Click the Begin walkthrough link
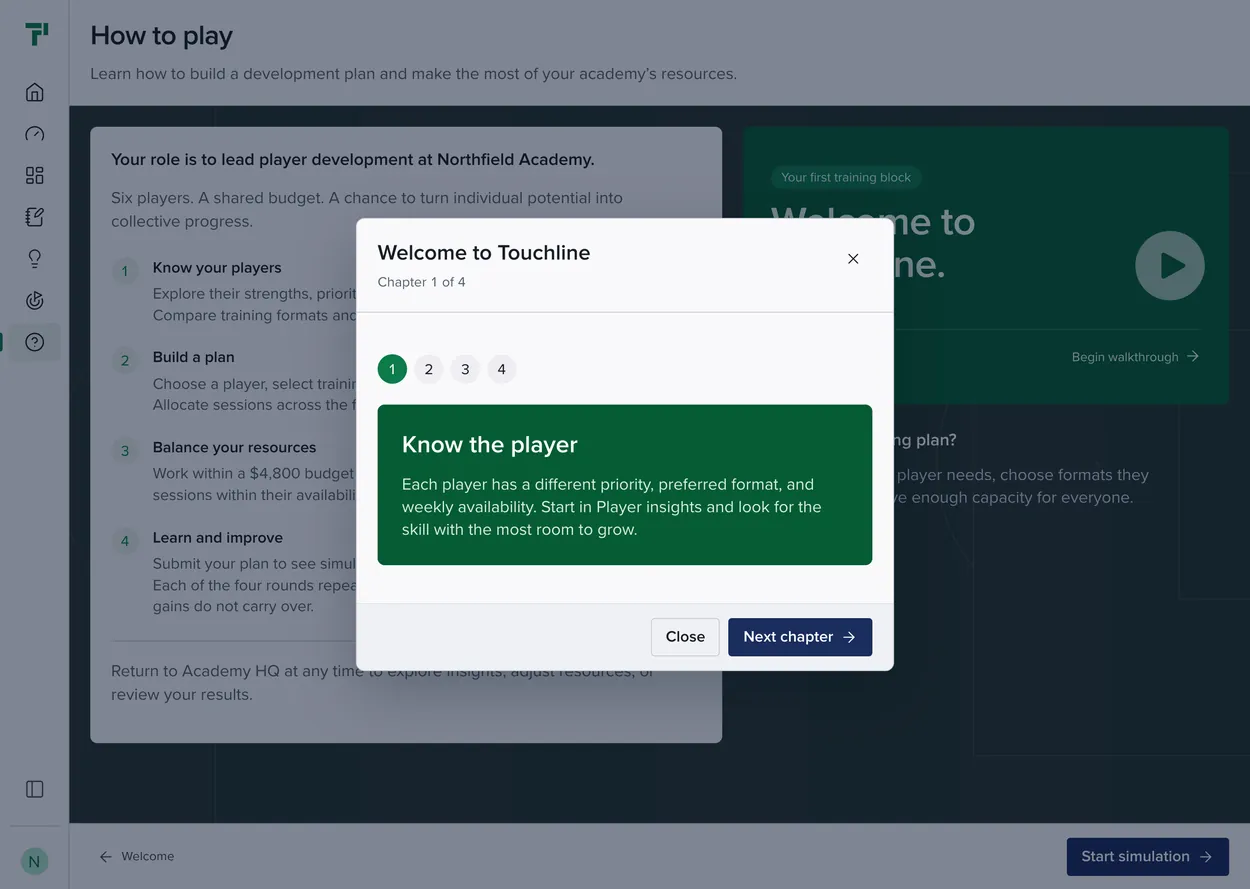 coord(1135,357)
